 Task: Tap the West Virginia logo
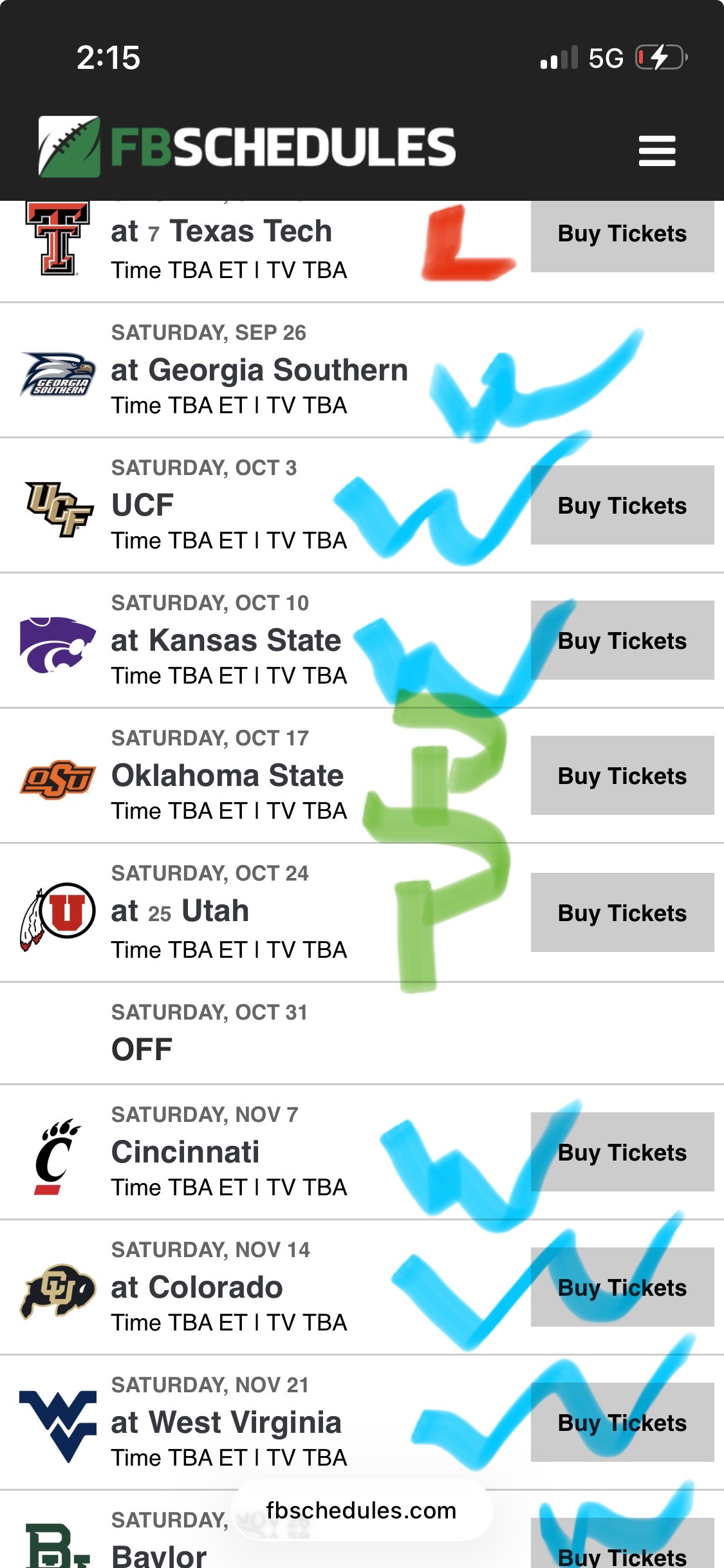58,1424
